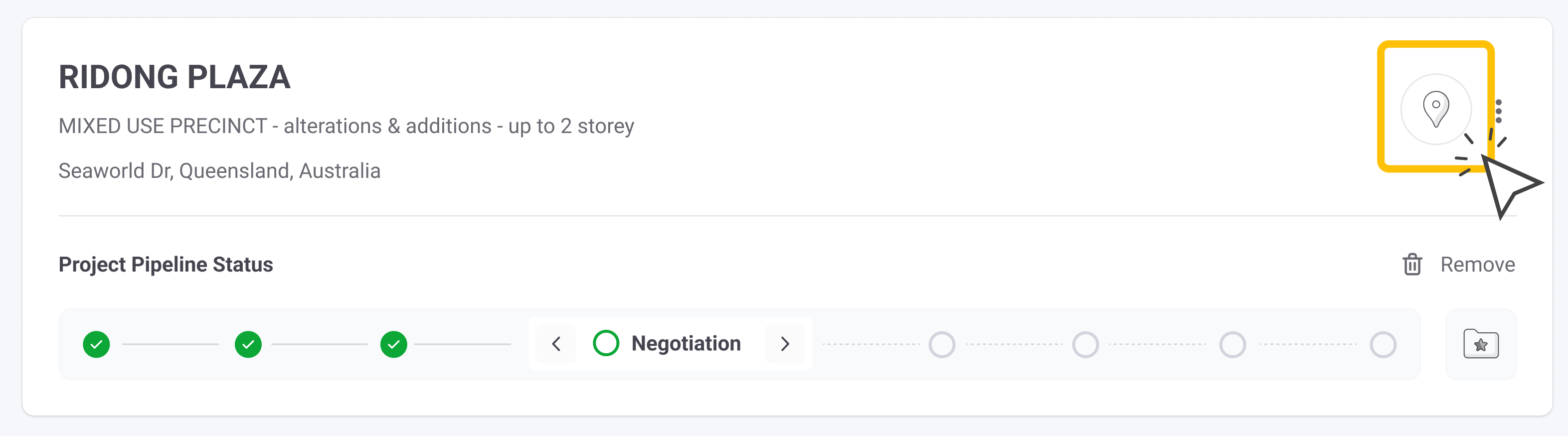Select the second completed pipeline stage checkmark

tap(248, 344)
